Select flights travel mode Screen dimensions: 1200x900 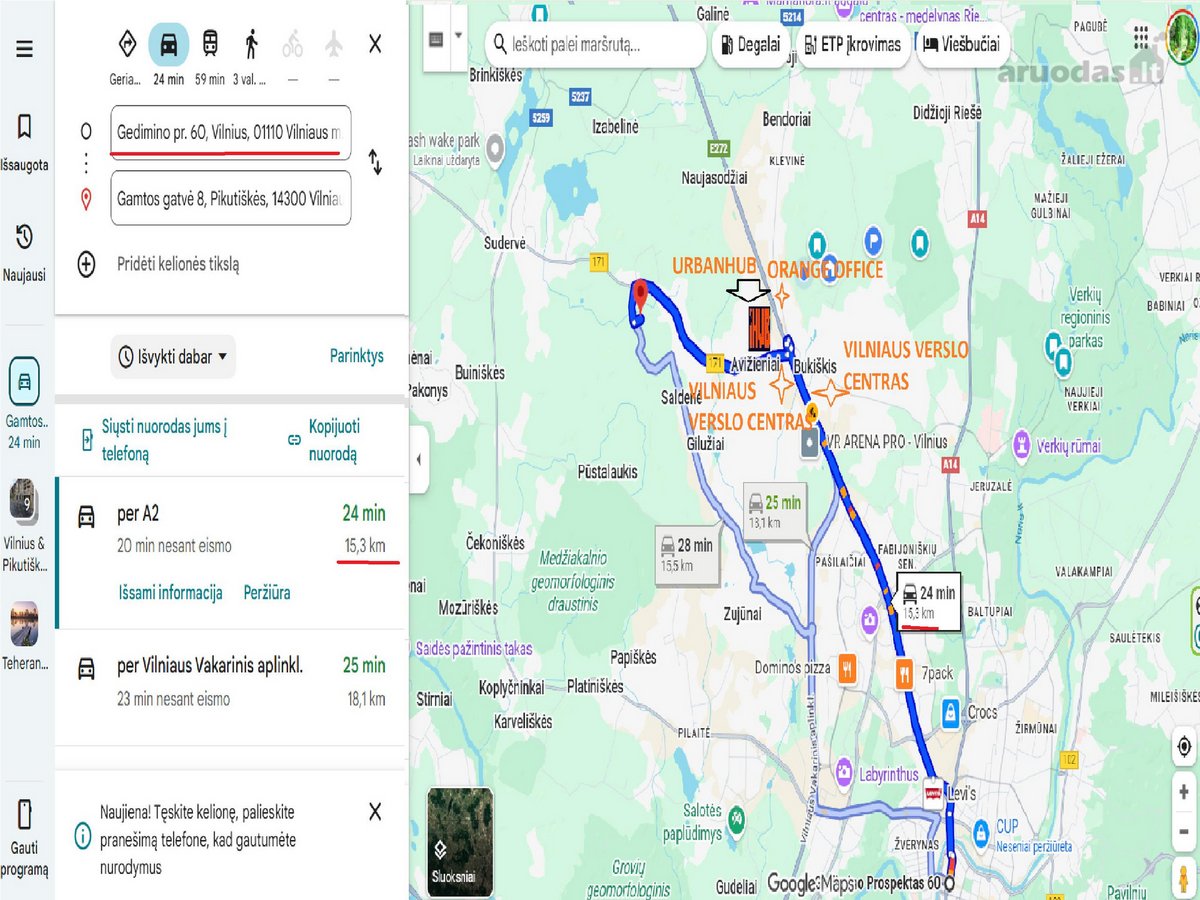pyautogui.click(x=333, y=44)
